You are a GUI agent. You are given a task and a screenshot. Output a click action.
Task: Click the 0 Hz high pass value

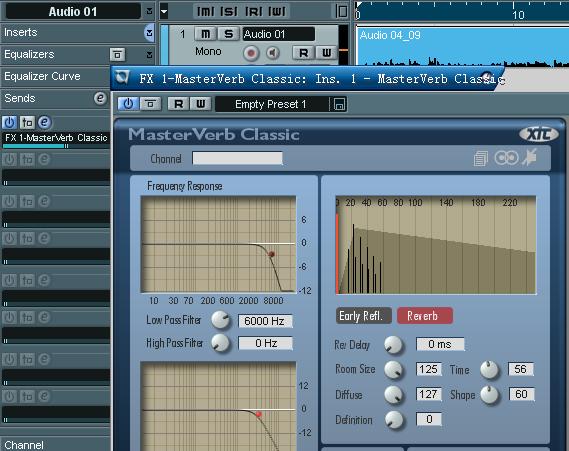[x=265, y=343]
